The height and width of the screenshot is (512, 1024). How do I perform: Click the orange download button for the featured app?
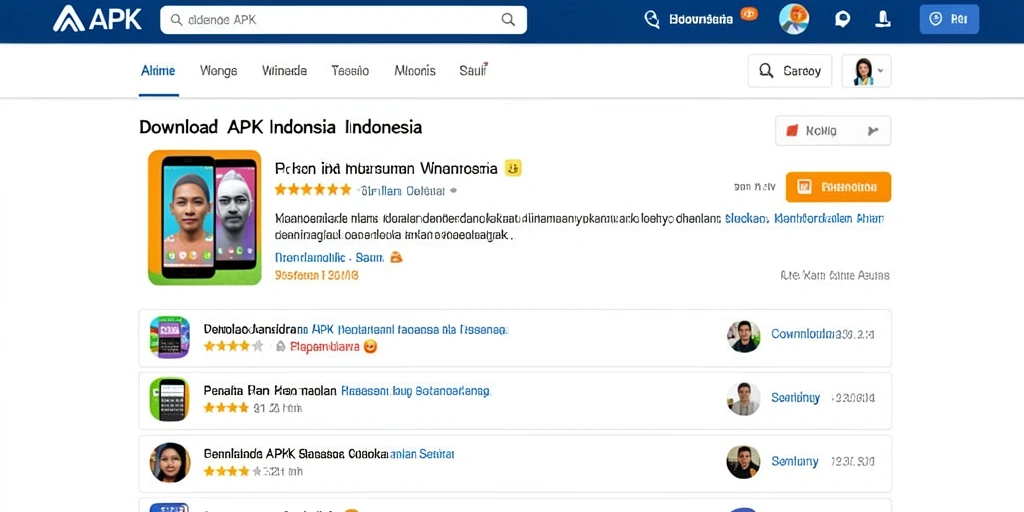(838, 187)
